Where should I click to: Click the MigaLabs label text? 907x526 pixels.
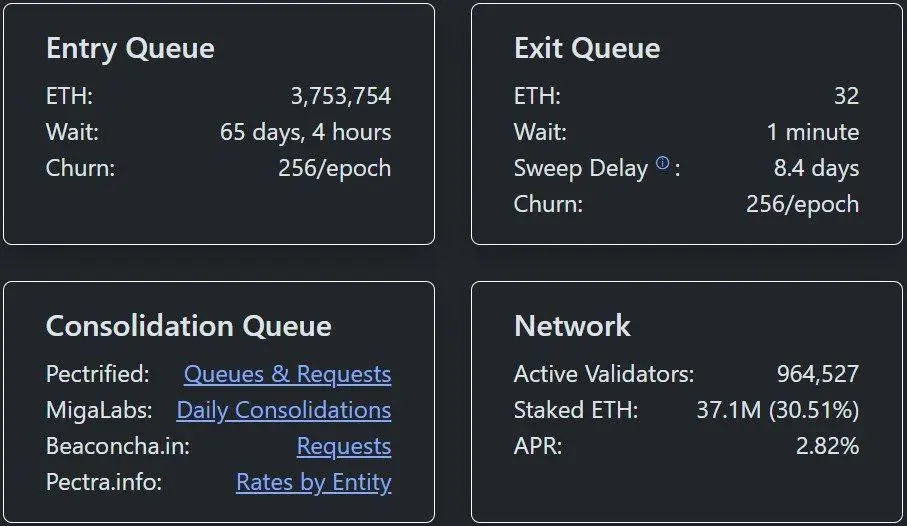(x=97, y=410)
